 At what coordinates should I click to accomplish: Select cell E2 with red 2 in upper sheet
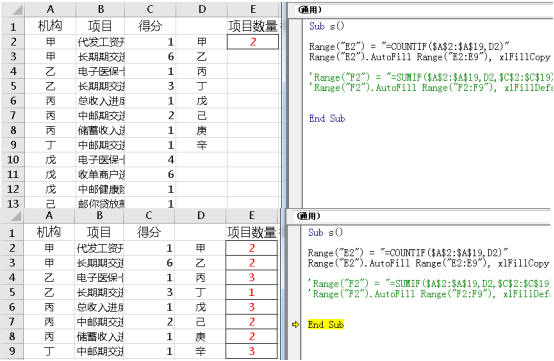coord(253,42)
